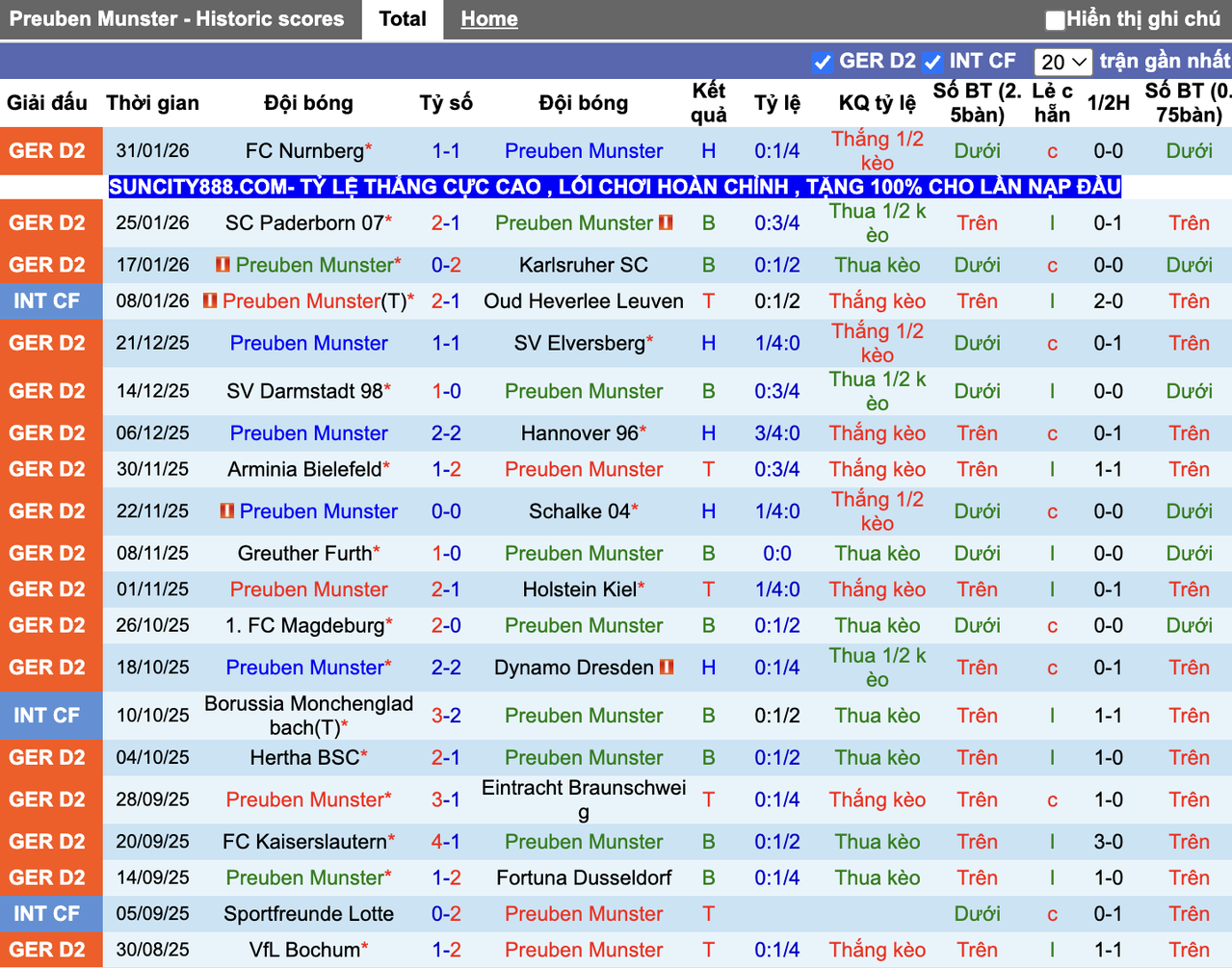Open Arminia Bielefeld team page
This screenshot has height=968, width=1232.
304,470
